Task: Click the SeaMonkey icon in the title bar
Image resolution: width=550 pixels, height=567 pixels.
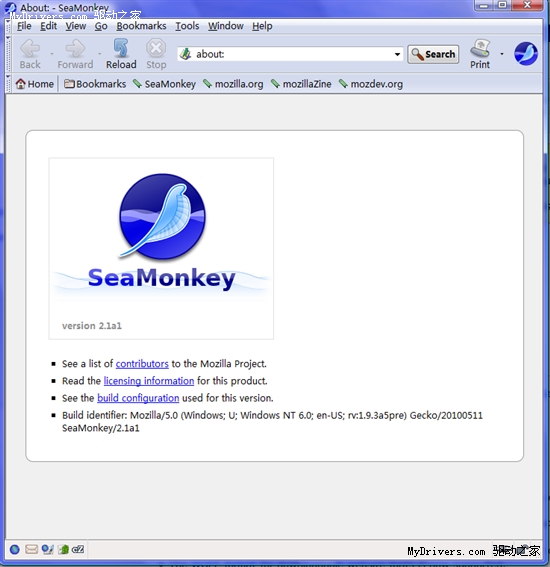Action: tap(11, 7)
